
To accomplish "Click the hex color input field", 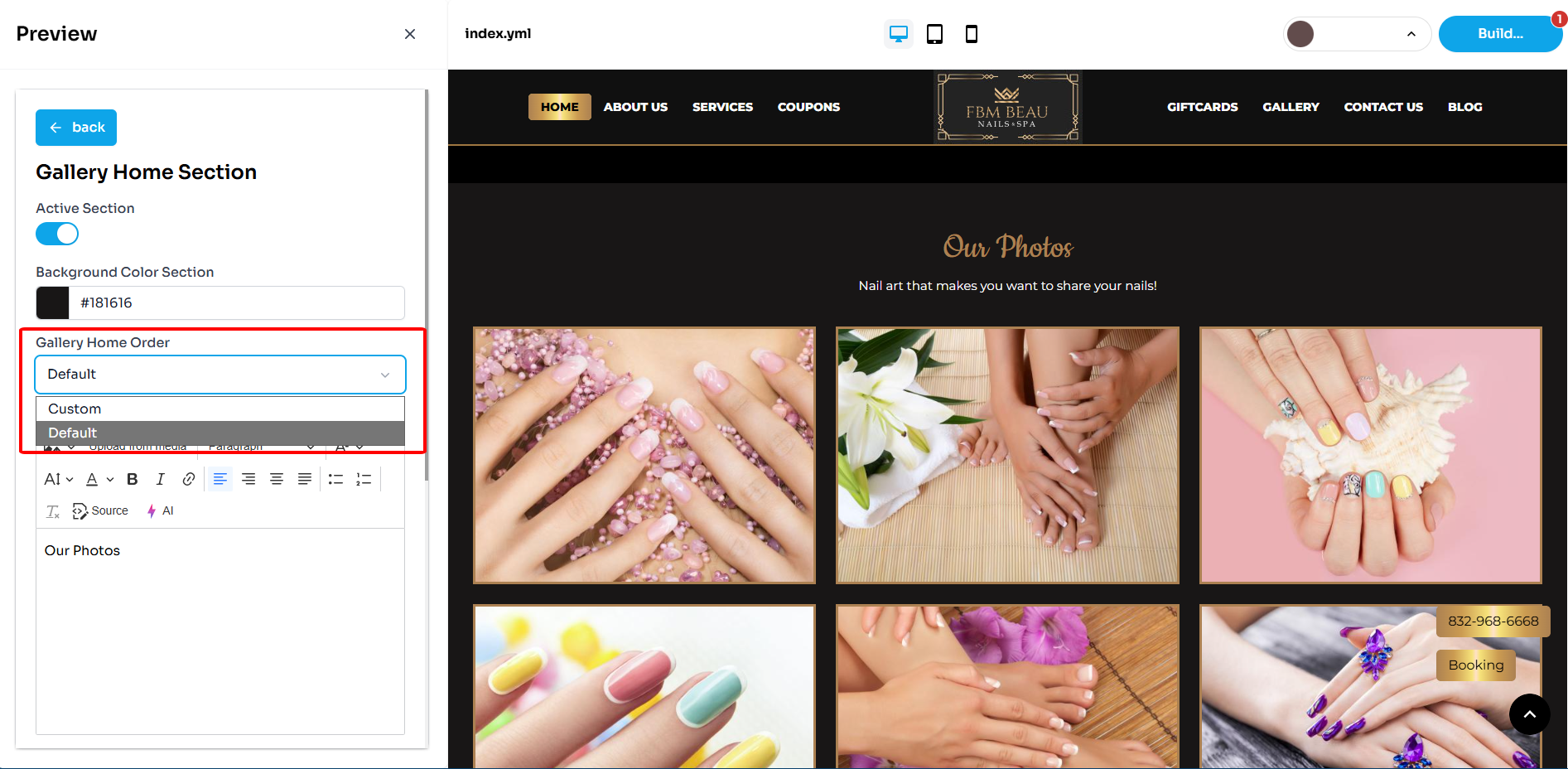I will pos(237,303).
